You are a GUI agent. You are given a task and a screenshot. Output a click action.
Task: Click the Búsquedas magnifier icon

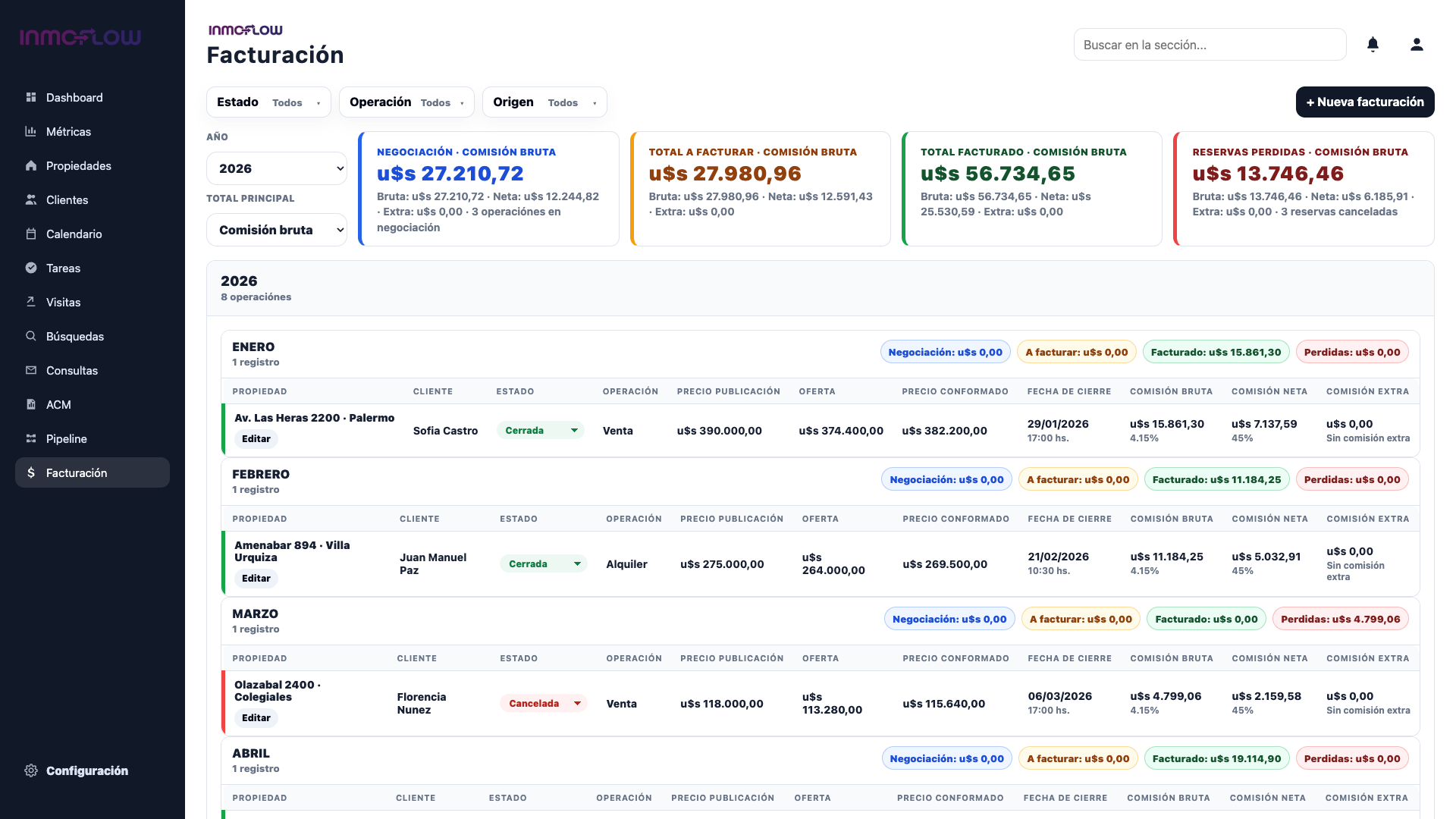click(31, 336)
